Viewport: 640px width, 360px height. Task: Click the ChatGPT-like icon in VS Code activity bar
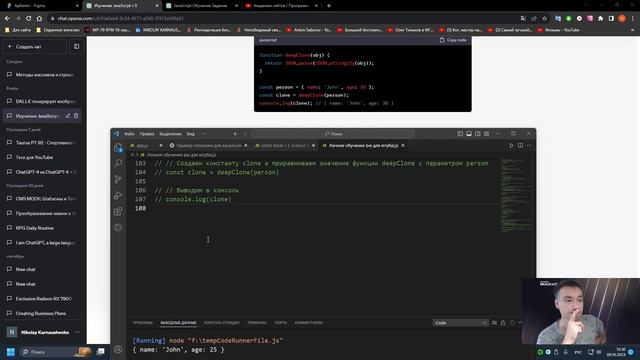(x=118, y=227)
